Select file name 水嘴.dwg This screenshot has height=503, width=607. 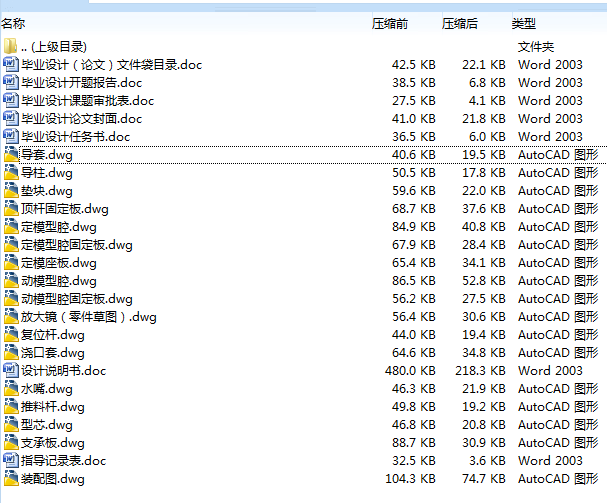[47, 389]
